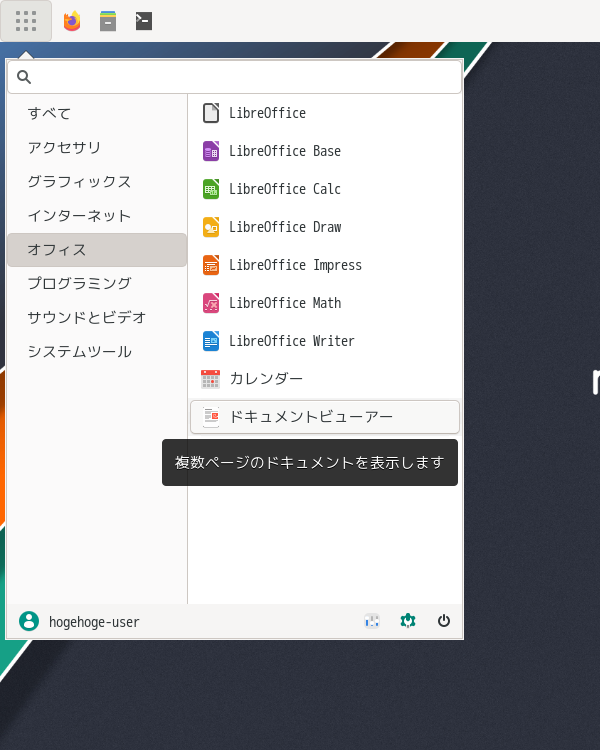Open the application grid menu button
Viewport: 600px width, 750px height.
click(x=26, y=21)
